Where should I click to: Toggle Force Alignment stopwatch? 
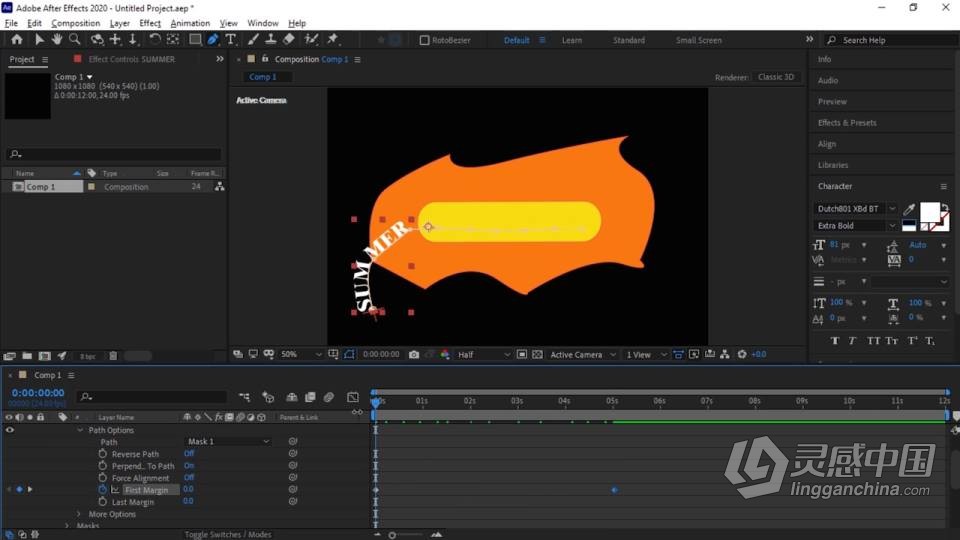point(102,478)
